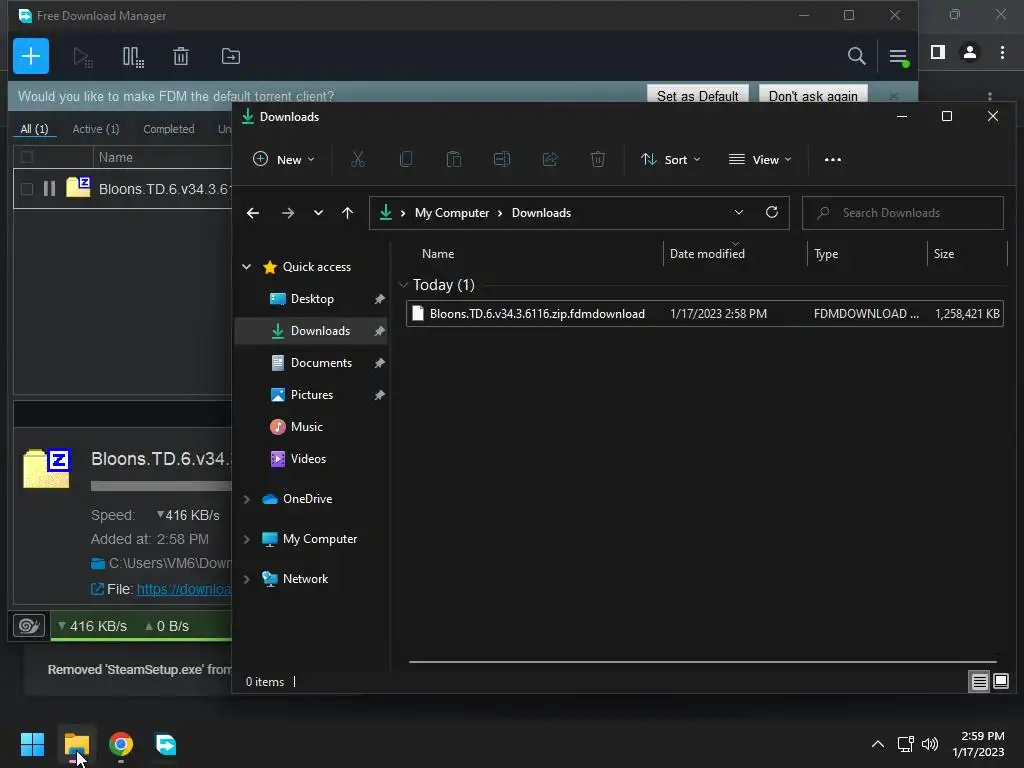
Task: Collapse Quick access tree node
Action: coord(247,266)
